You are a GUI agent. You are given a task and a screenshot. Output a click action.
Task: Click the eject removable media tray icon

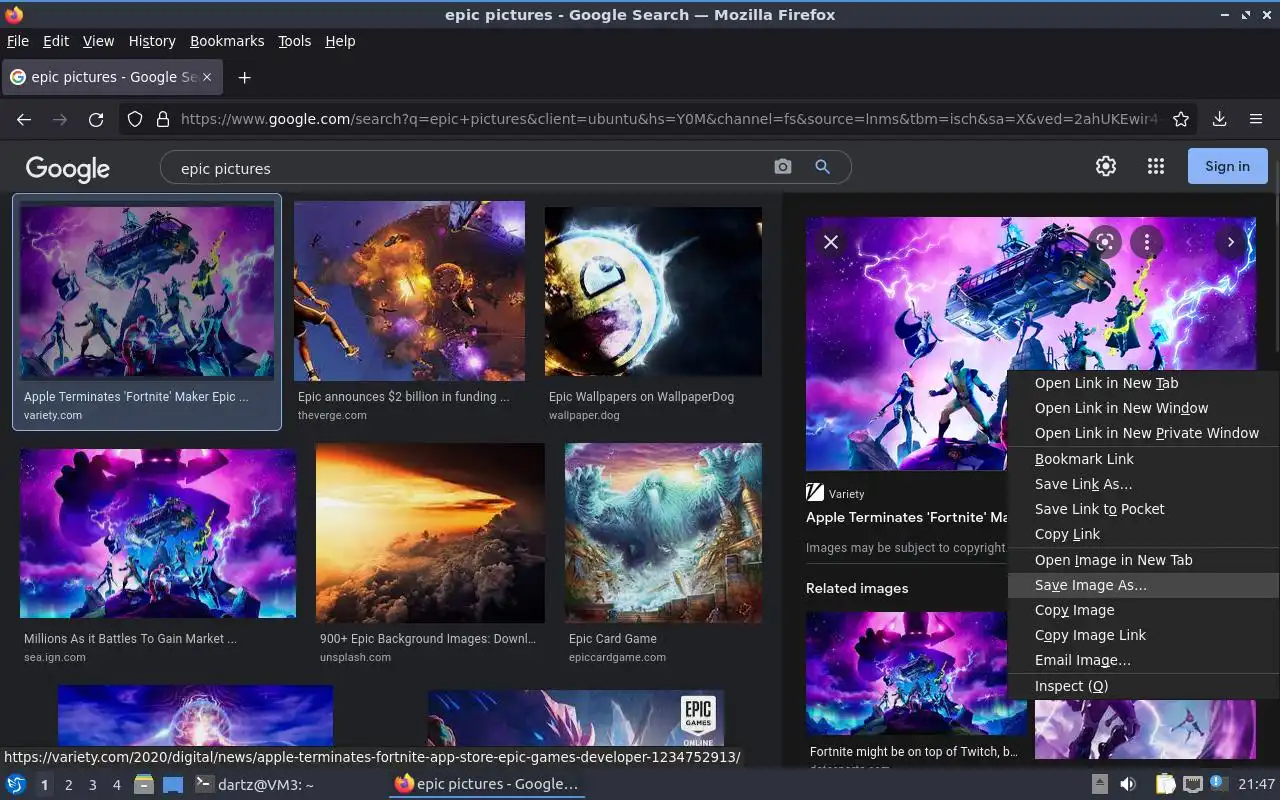(1099, 784)
